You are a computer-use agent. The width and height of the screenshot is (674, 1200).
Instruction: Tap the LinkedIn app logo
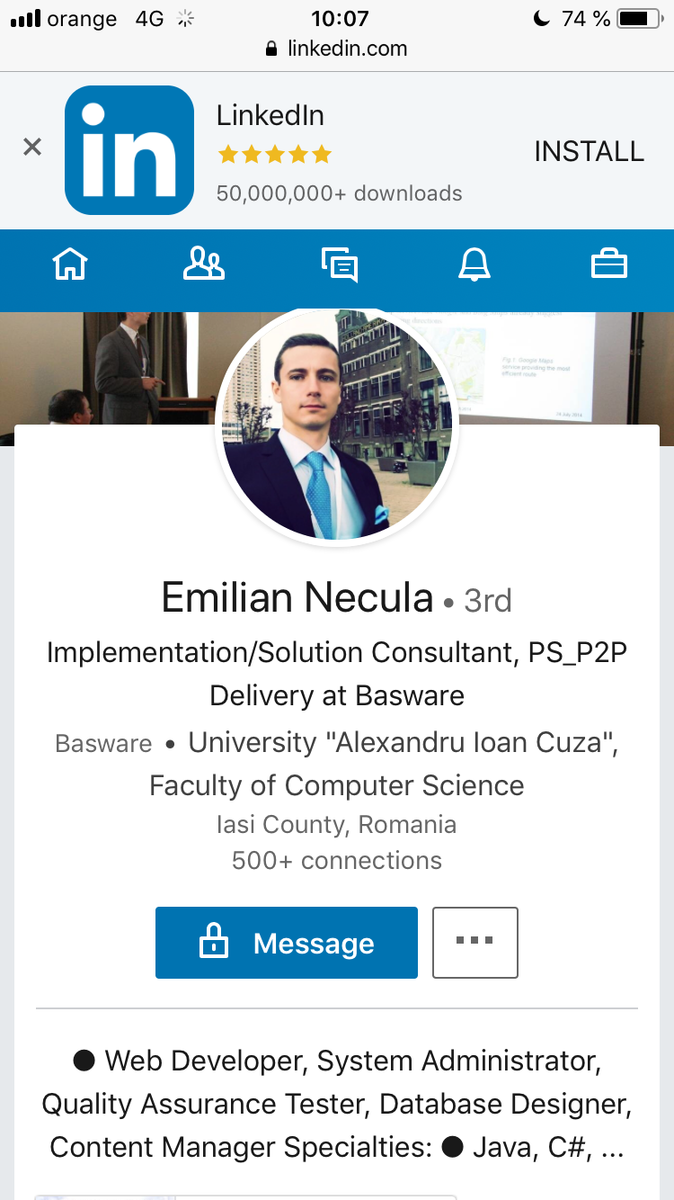pyautogui.click(x=129, y=150)
